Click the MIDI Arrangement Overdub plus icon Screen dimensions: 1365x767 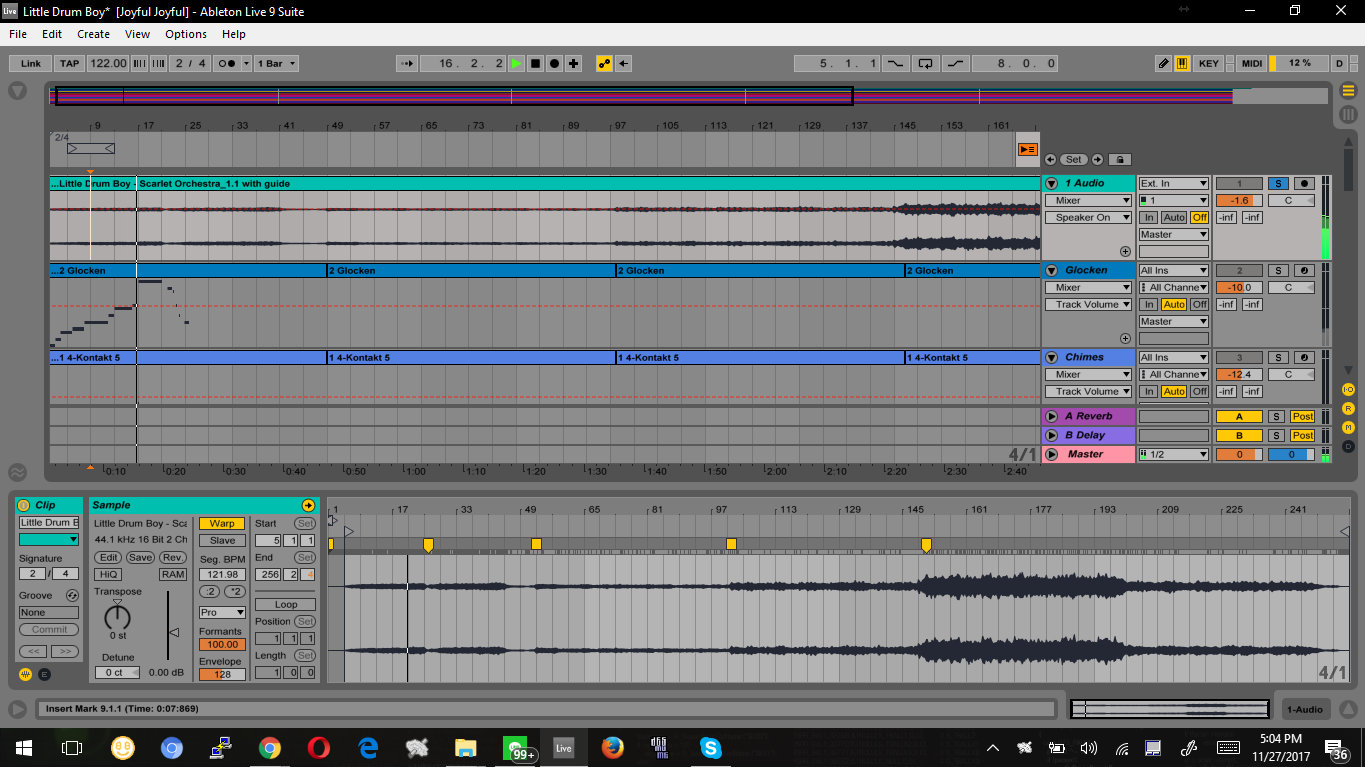[573, 63]
